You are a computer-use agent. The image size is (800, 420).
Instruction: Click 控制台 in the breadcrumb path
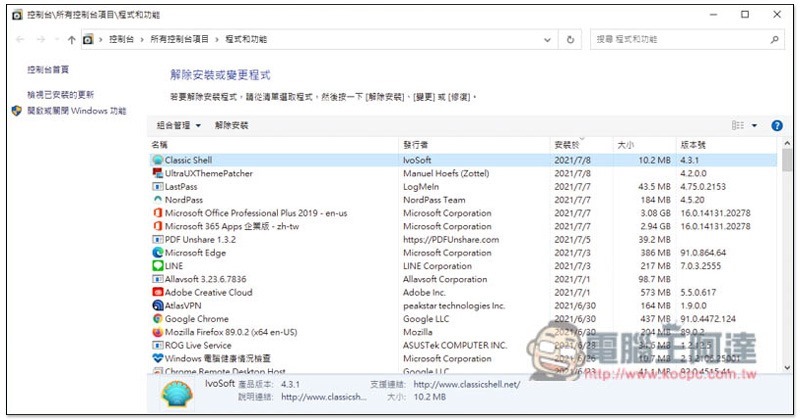(121, 39)
